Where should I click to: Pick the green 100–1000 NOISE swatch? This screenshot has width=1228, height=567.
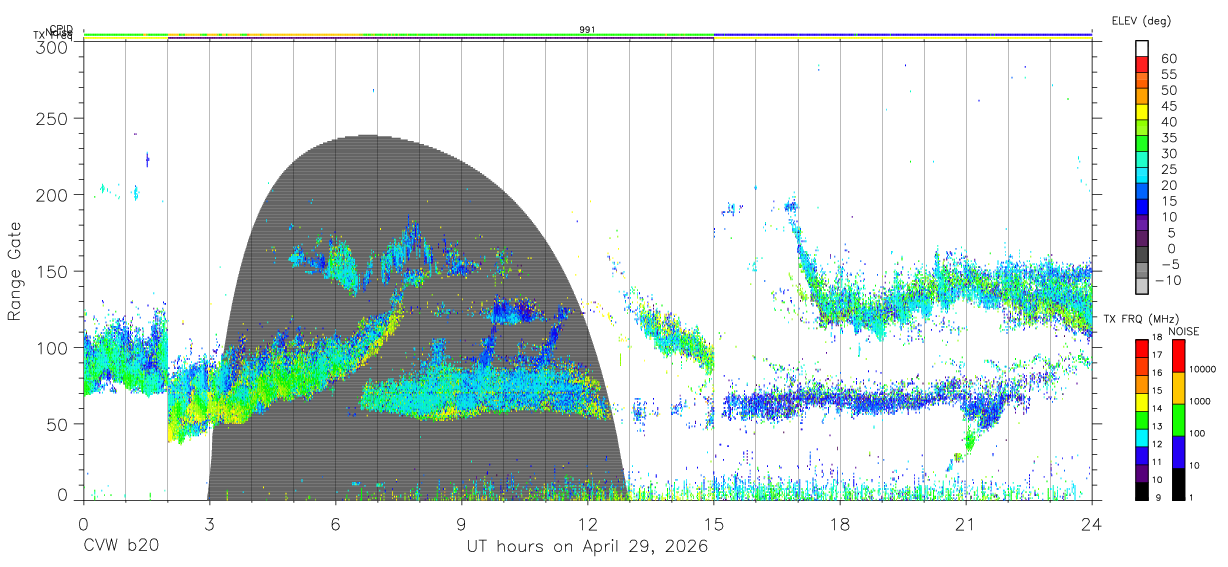tap(1178, 419)
